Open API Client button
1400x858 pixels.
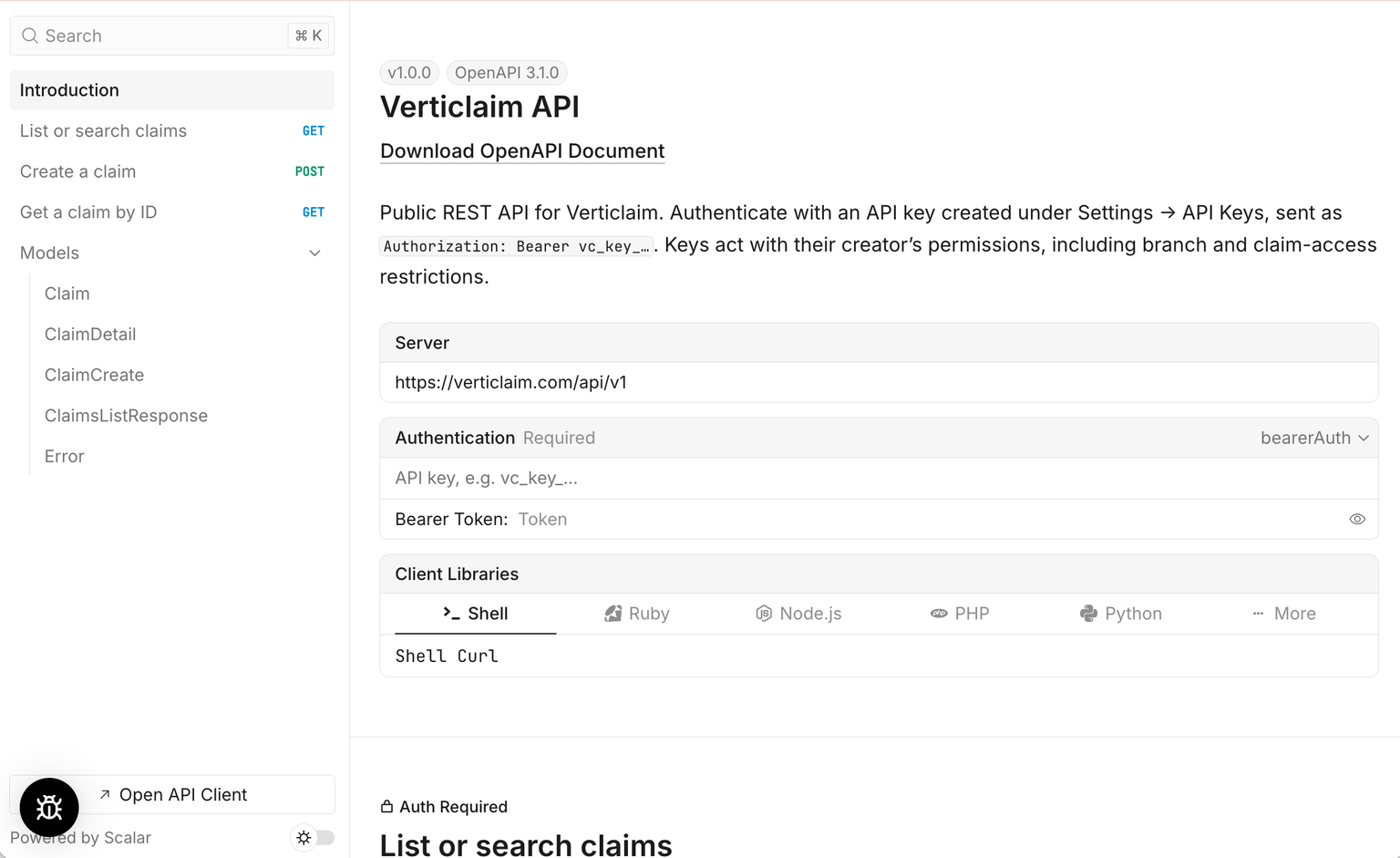click(172, 794)
